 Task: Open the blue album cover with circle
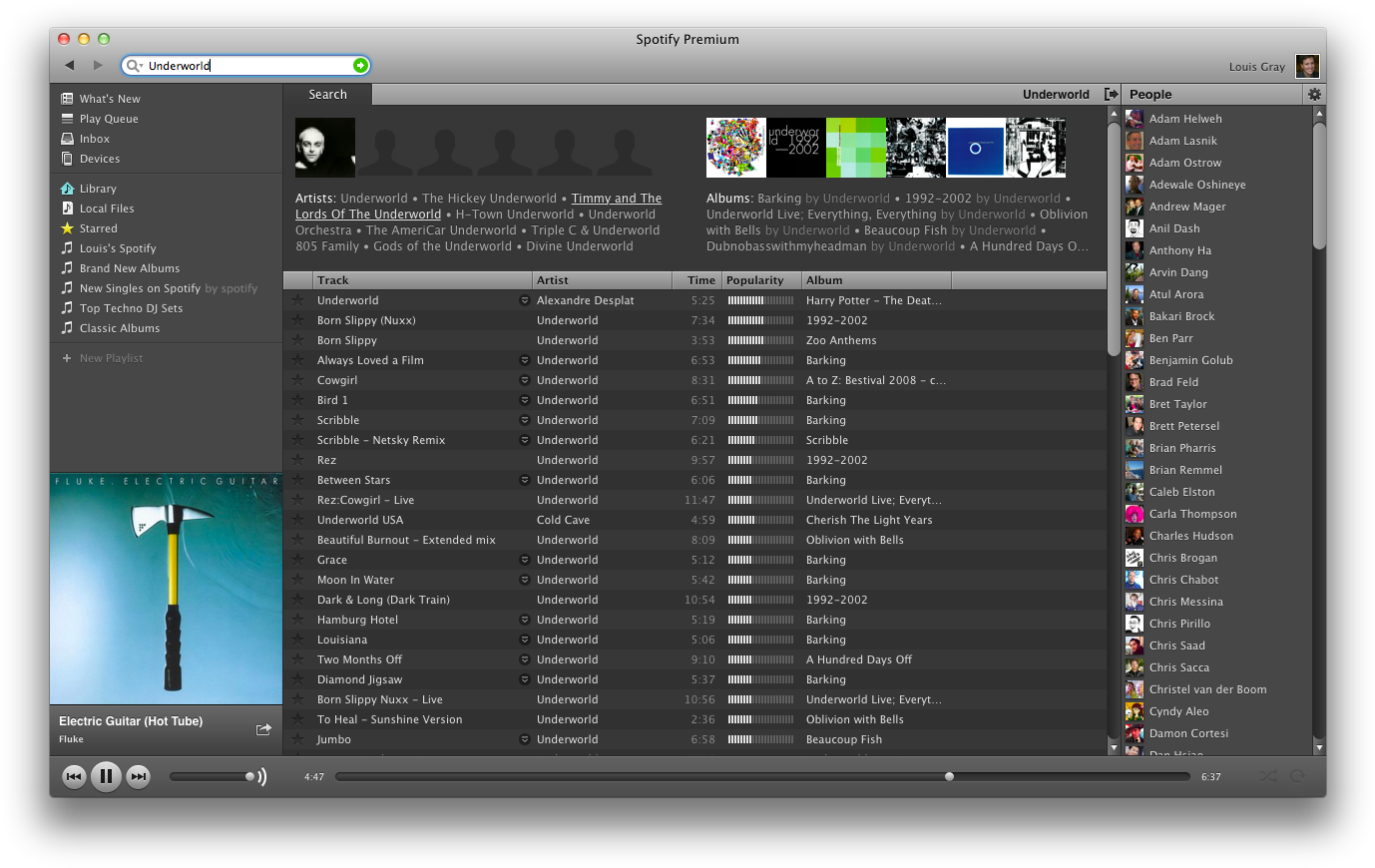(x=976, y=148)
